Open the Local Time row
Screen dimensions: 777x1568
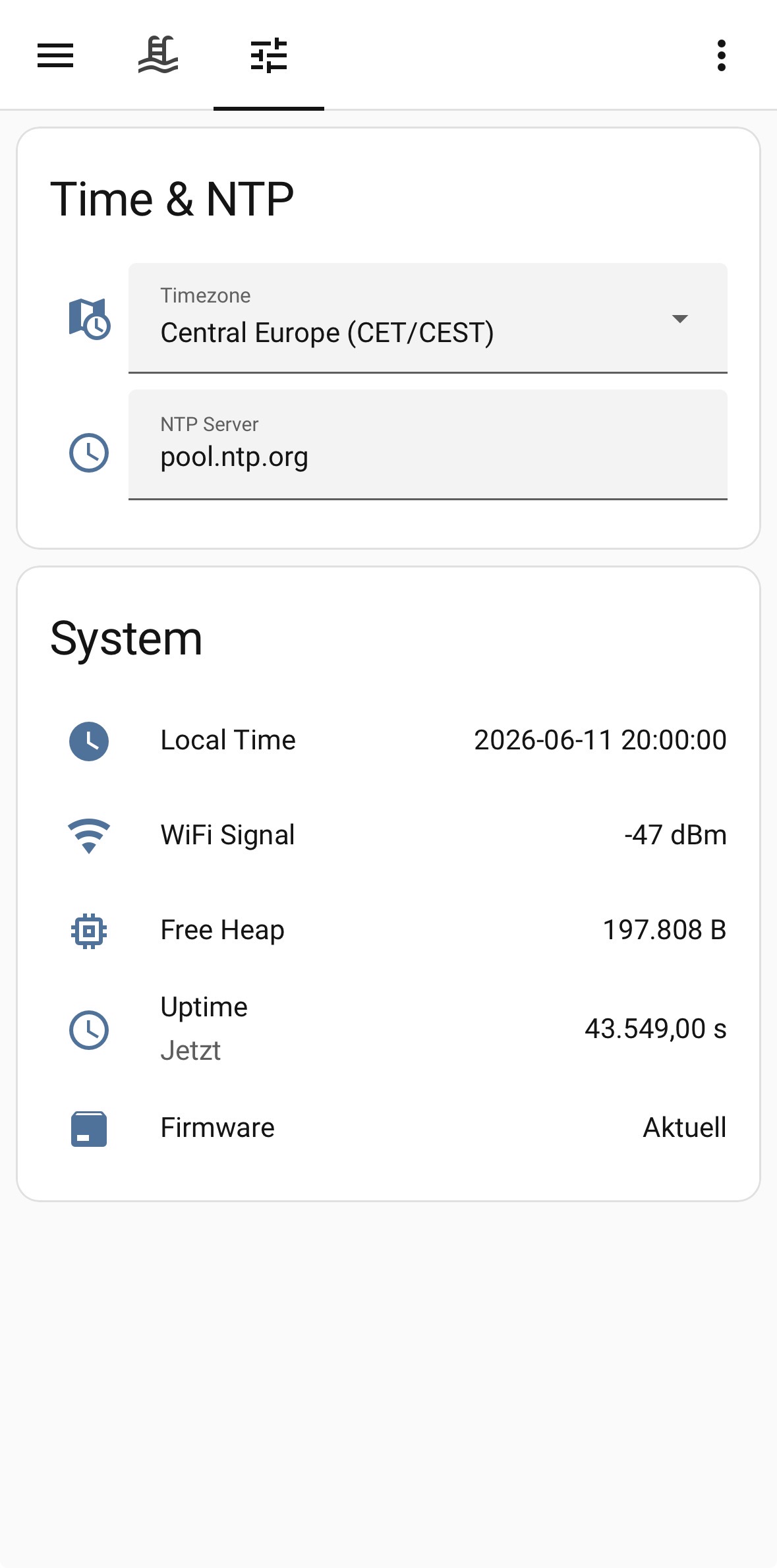(x=388, y=741)
